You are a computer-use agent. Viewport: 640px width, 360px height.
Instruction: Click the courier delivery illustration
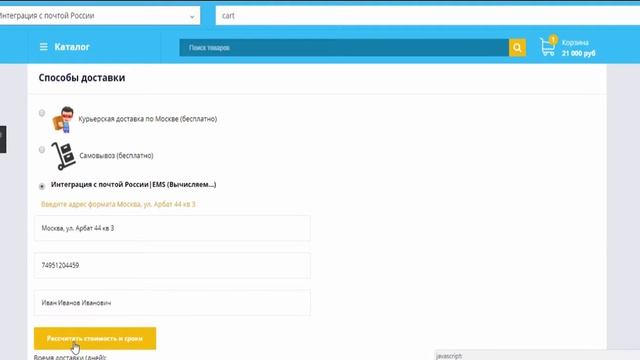[63, 119]
